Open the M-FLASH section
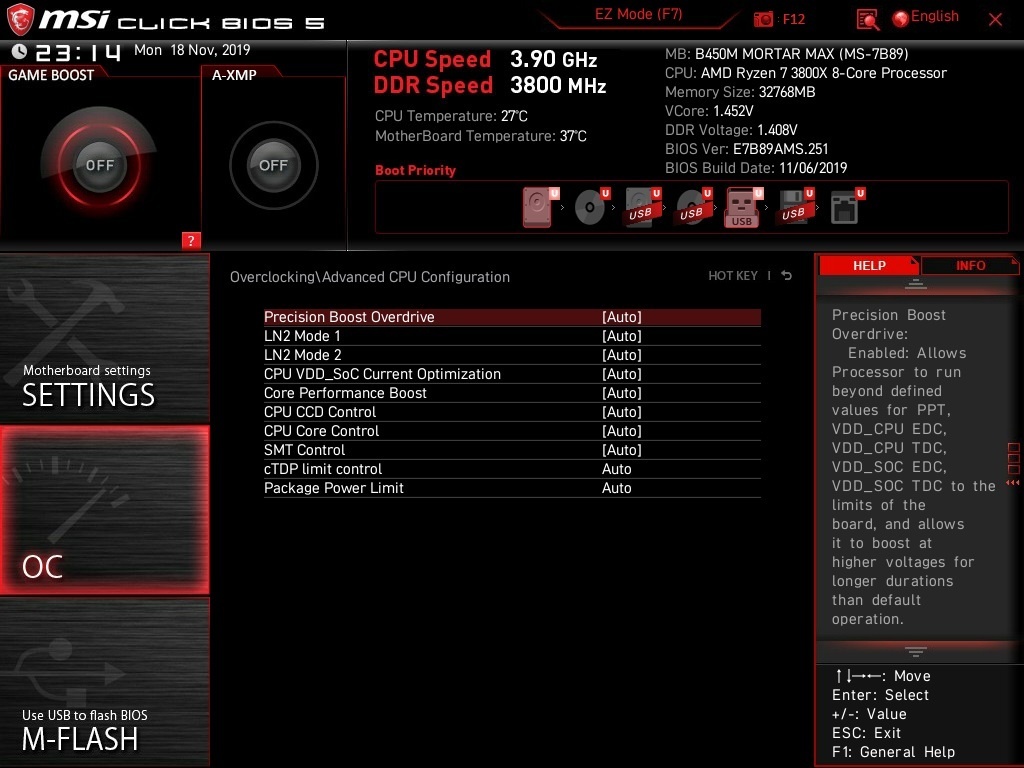The height and width of the screenshot is (768, 1024). [x=104, y=682]
